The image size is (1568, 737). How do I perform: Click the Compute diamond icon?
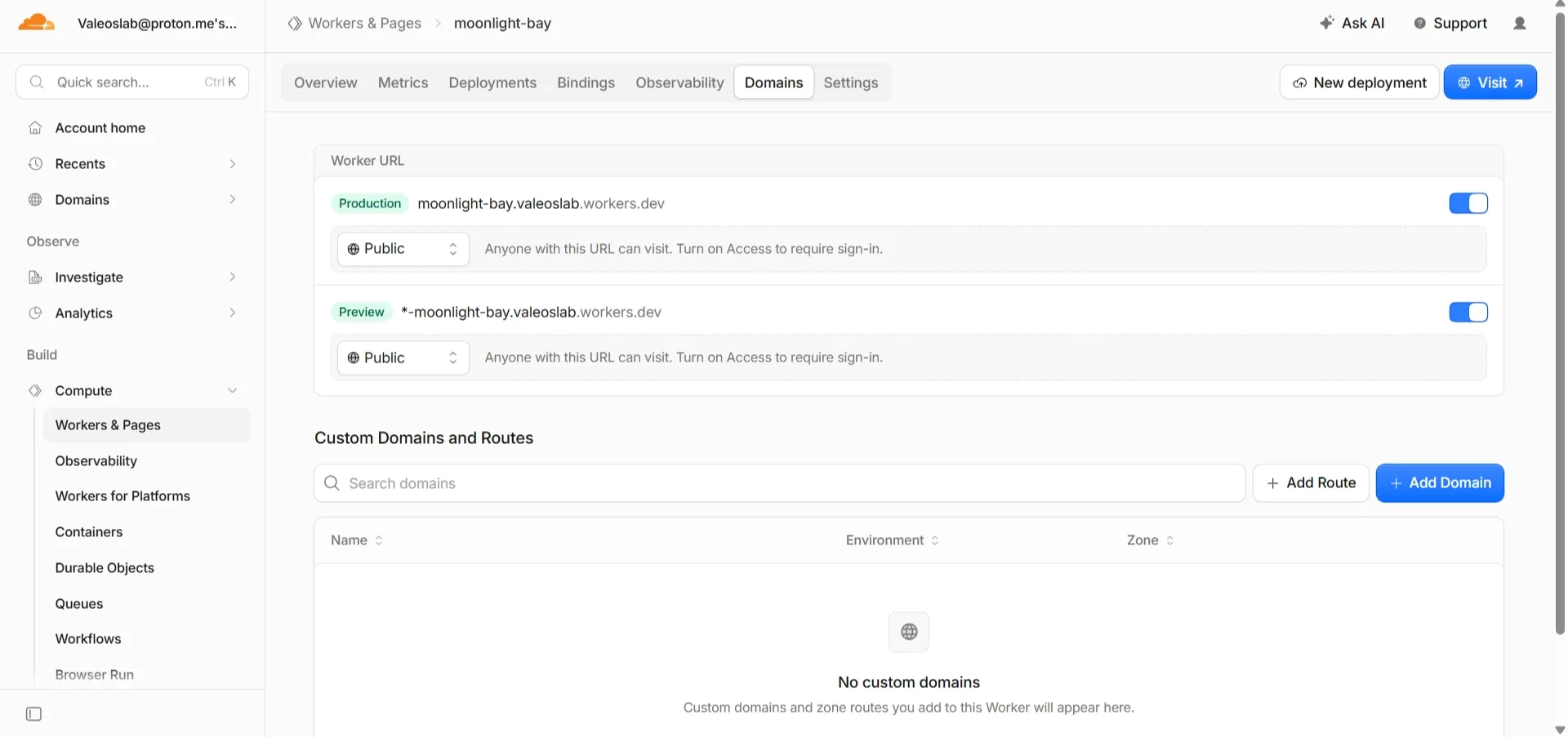(x=35, y=391)
